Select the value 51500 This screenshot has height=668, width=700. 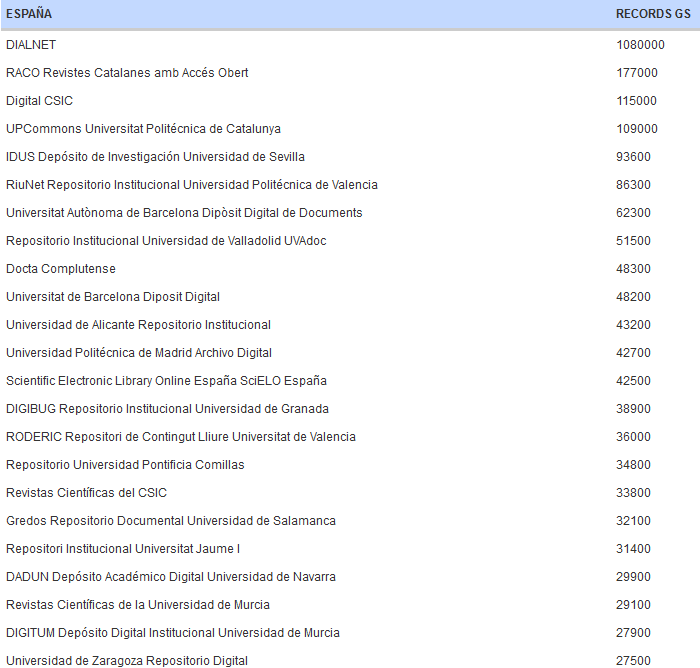pos(633,241)
